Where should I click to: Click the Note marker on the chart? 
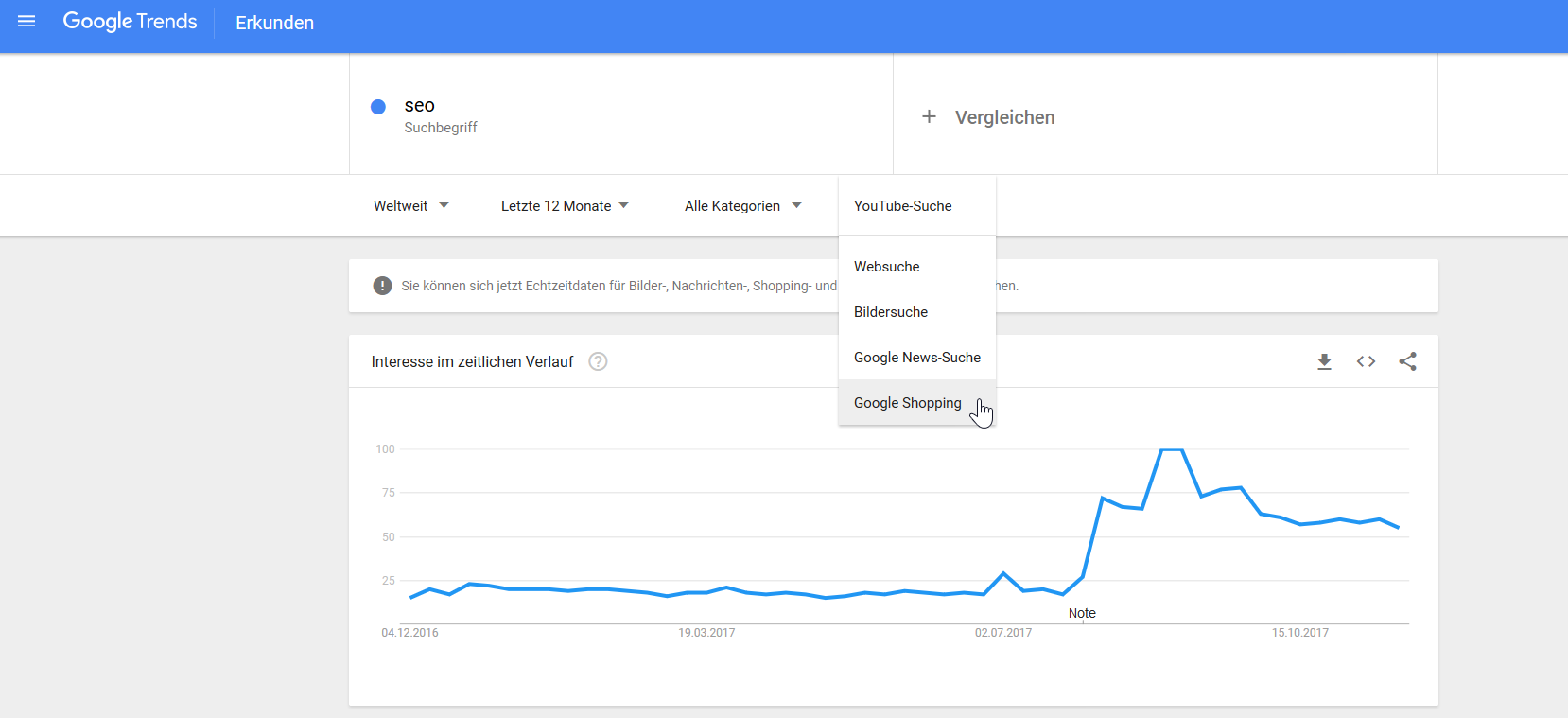(1082, 612)
